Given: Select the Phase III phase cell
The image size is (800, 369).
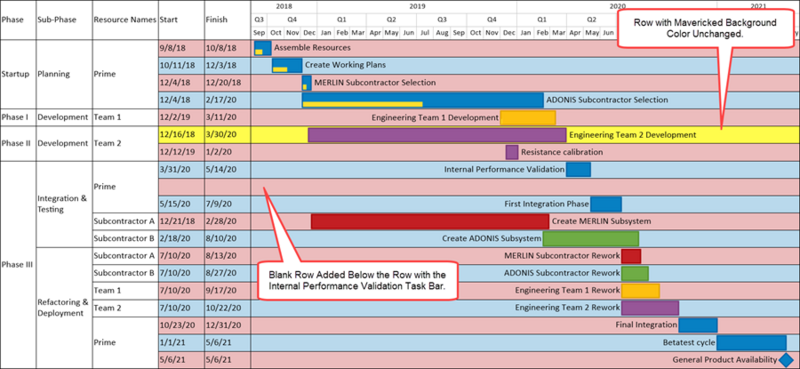Looking at the screenshot, I should pyautogui.click(x=18, y=265).
